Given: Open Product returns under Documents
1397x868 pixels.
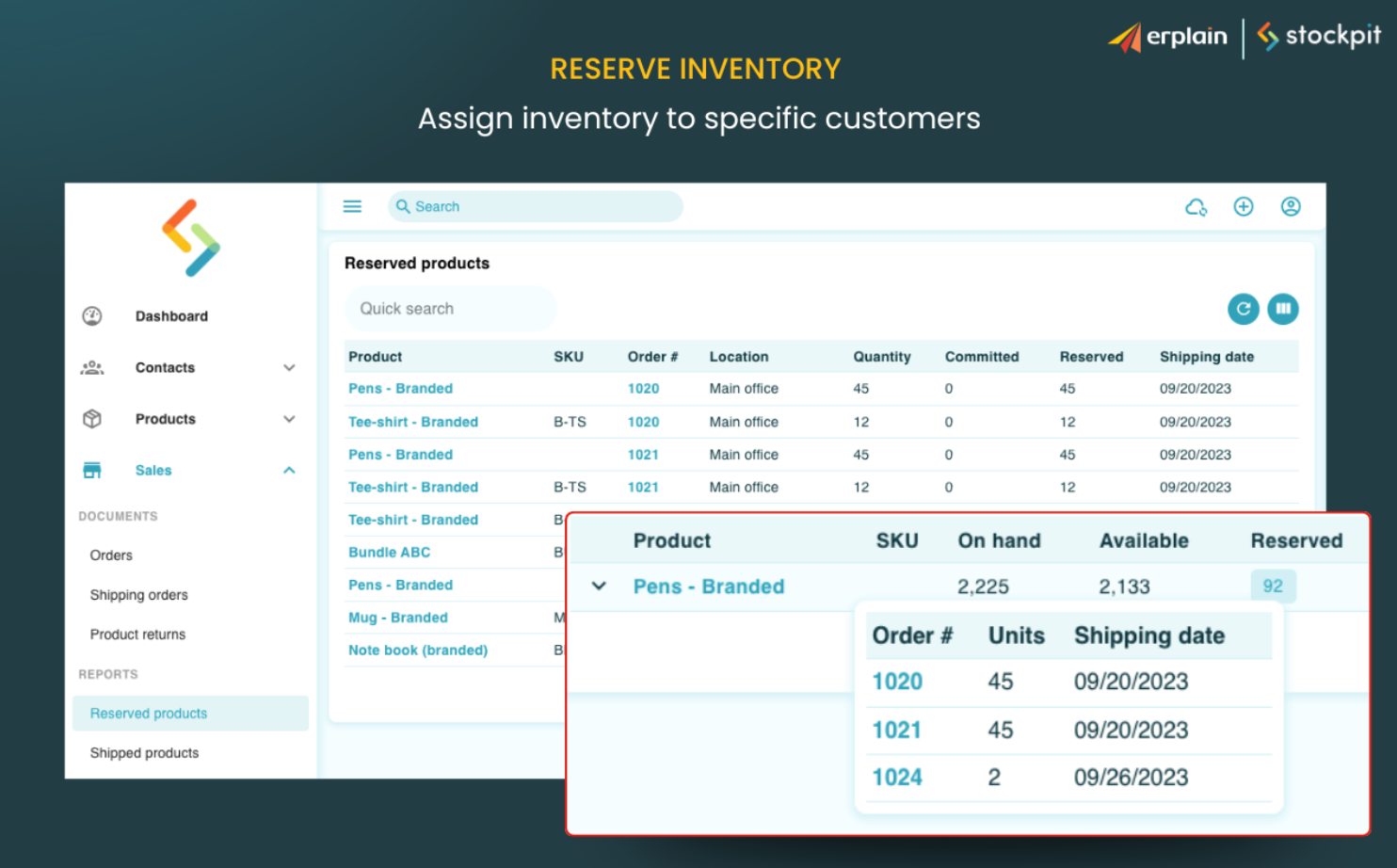Looking at the screenshot, I should [x=137, y=635].
